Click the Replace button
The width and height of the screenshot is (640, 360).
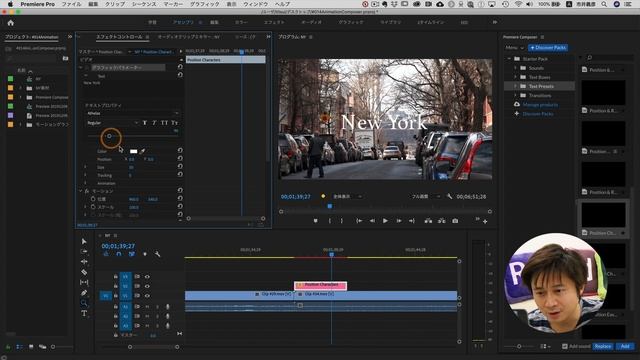tap(602, 346)
